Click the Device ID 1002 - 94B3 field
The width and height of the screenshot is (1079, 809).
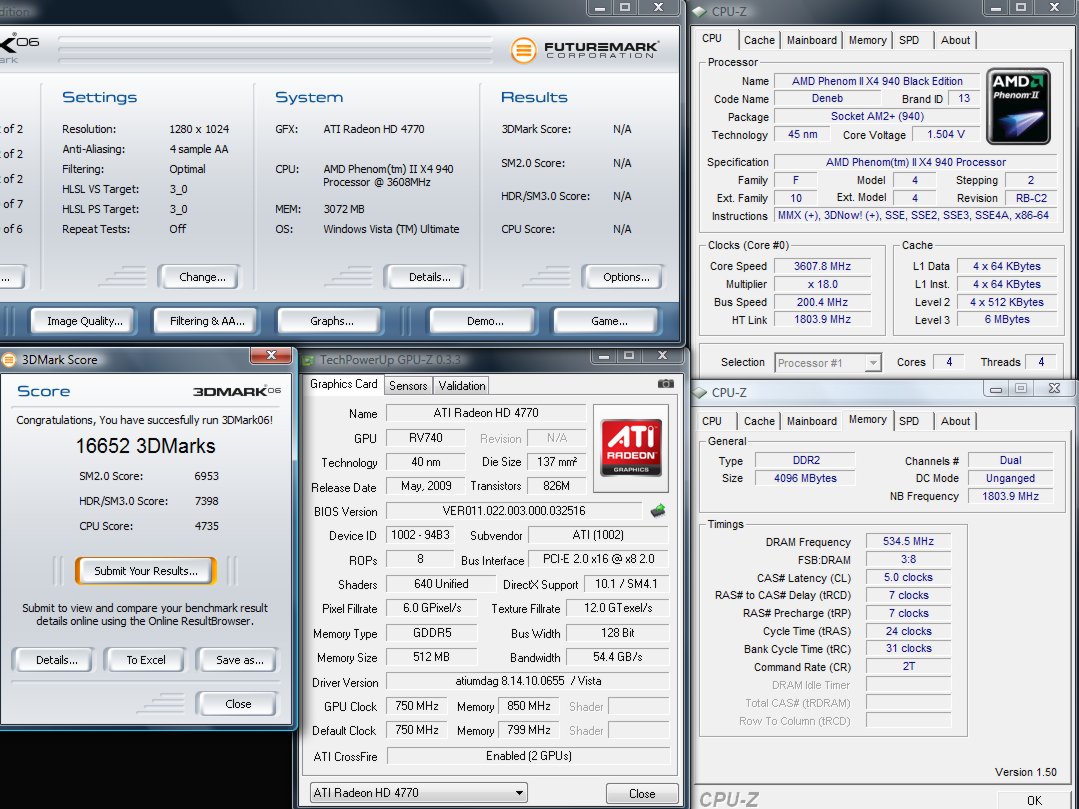(420, 535)
